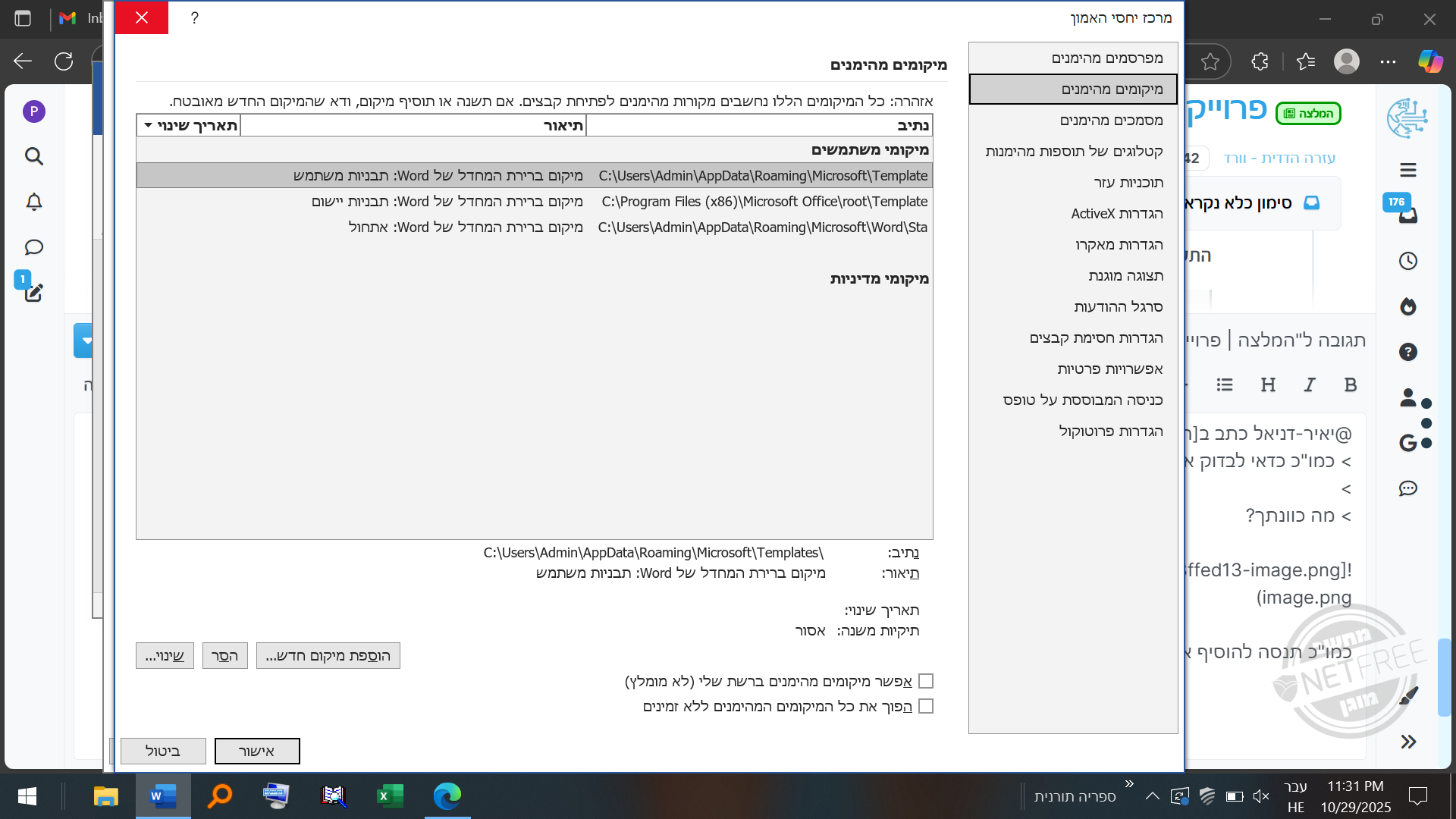This screenshot has height=819, width=1456.
Task: Click the recent clock icon in right sidebar
Action: 1407,261
